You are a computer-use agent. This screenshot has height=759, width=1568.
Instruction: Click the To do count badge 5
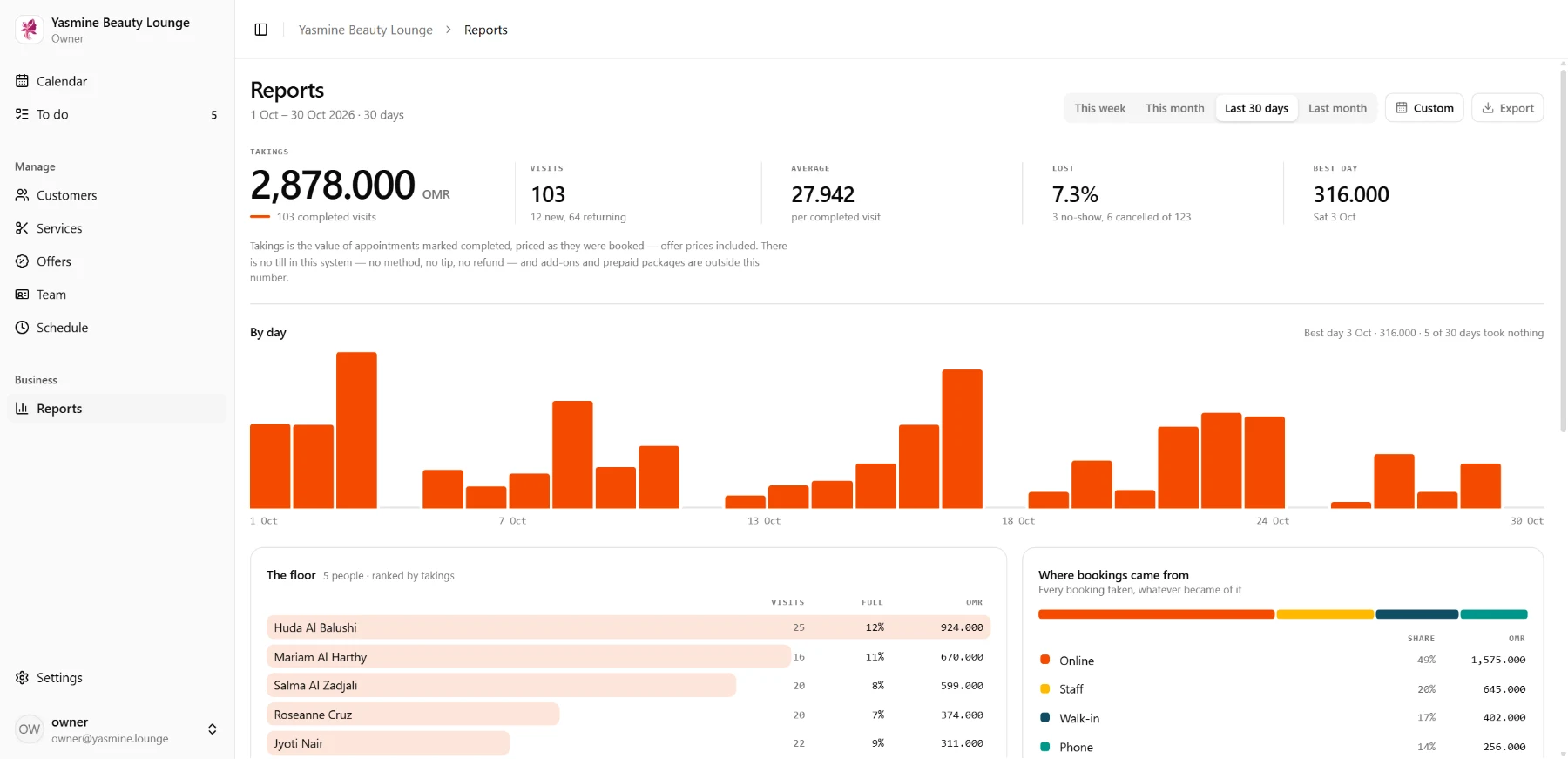pos(214,115)
